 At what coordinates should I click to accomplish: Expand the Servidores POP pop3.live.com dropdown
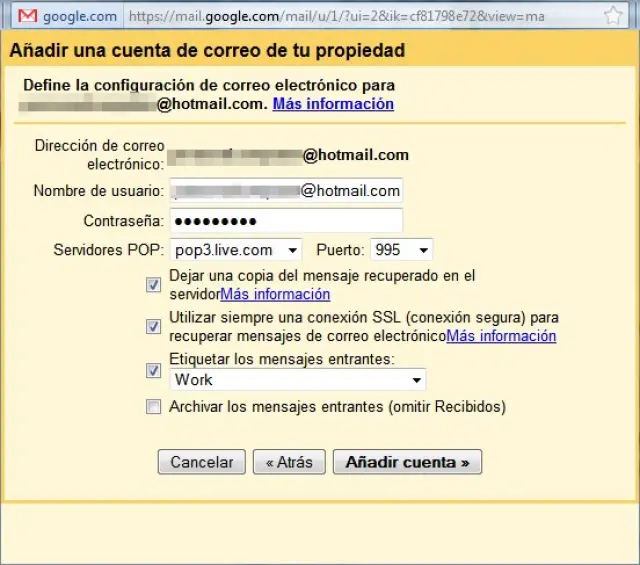coord(235,250)
